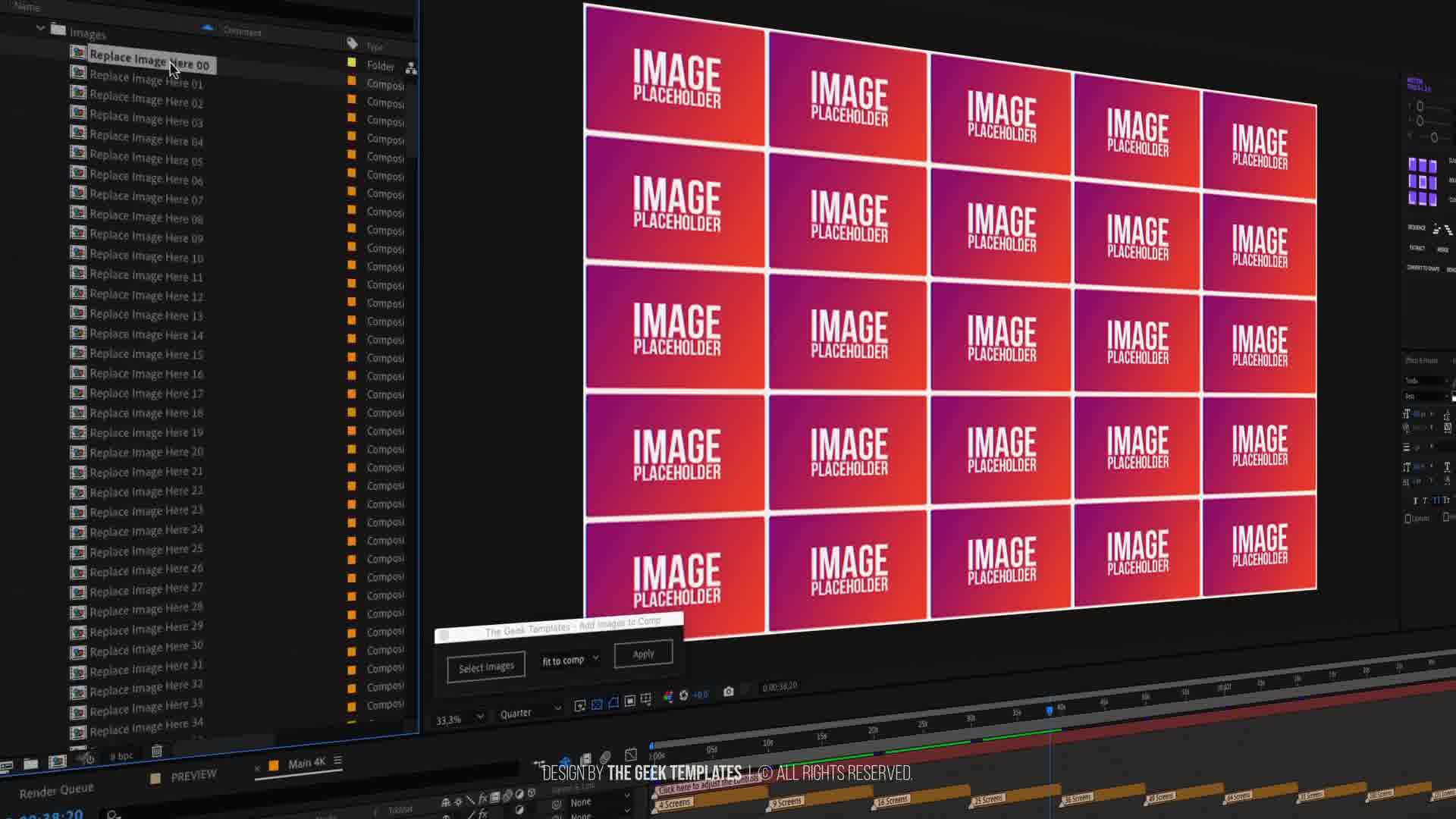Open the 'fit to comp' dropdown
Viewport: 1456px width, 819px height.
tap(570, 660)
